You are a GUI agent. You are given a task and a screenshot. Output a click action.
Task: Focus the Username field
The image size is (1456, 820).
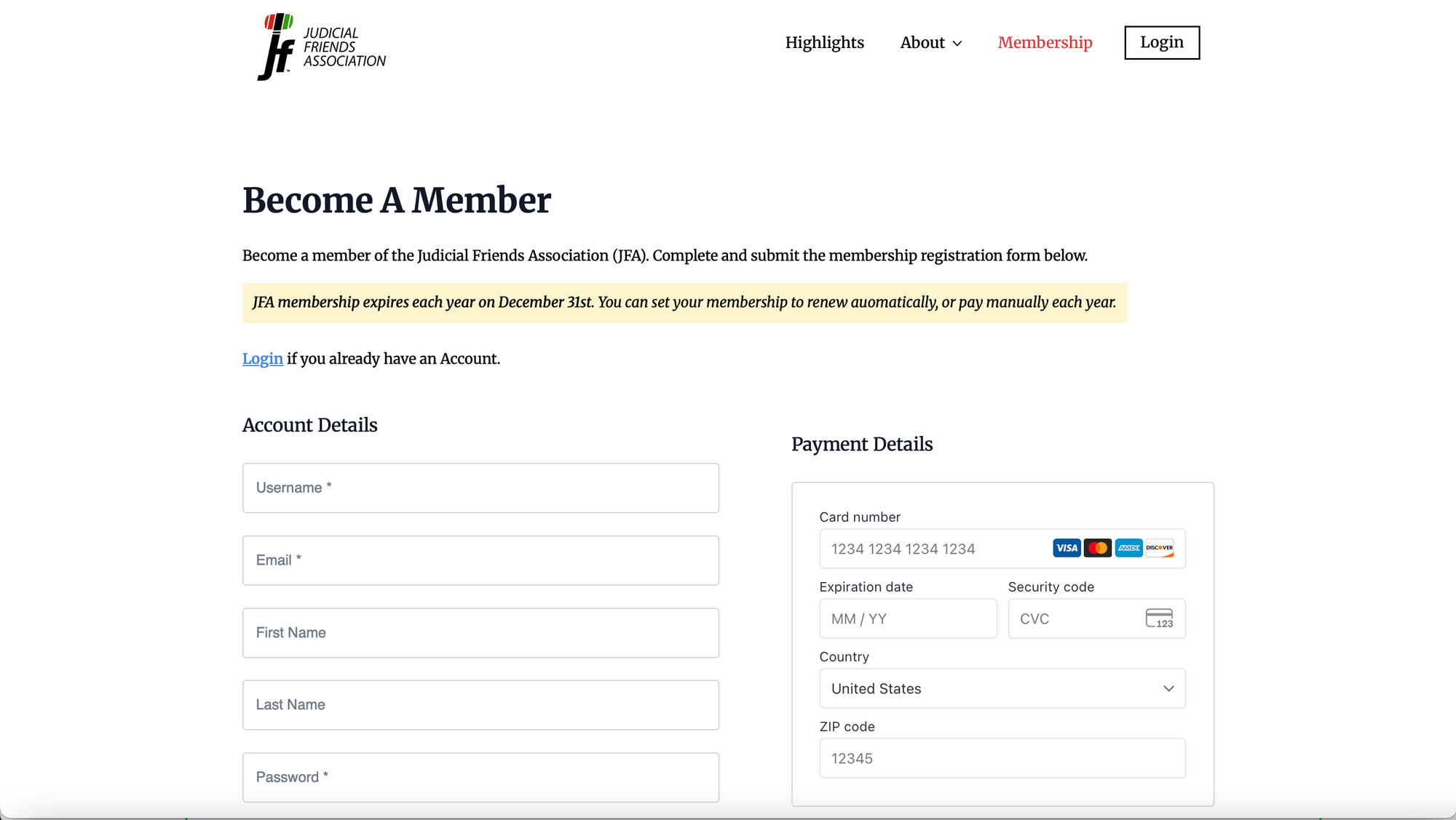(x=480, y=487)
